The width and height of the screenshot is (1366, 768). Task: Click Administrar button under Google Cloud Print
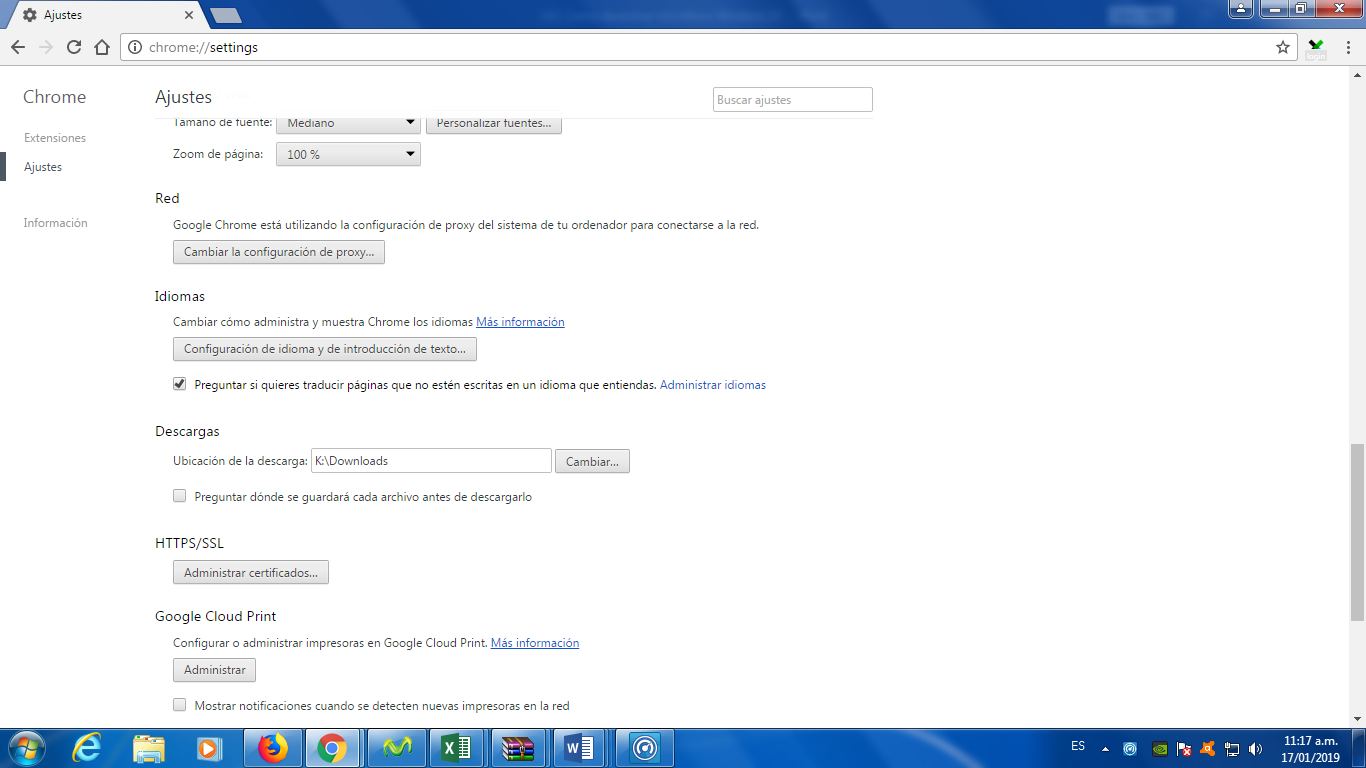tap(215, 670)
